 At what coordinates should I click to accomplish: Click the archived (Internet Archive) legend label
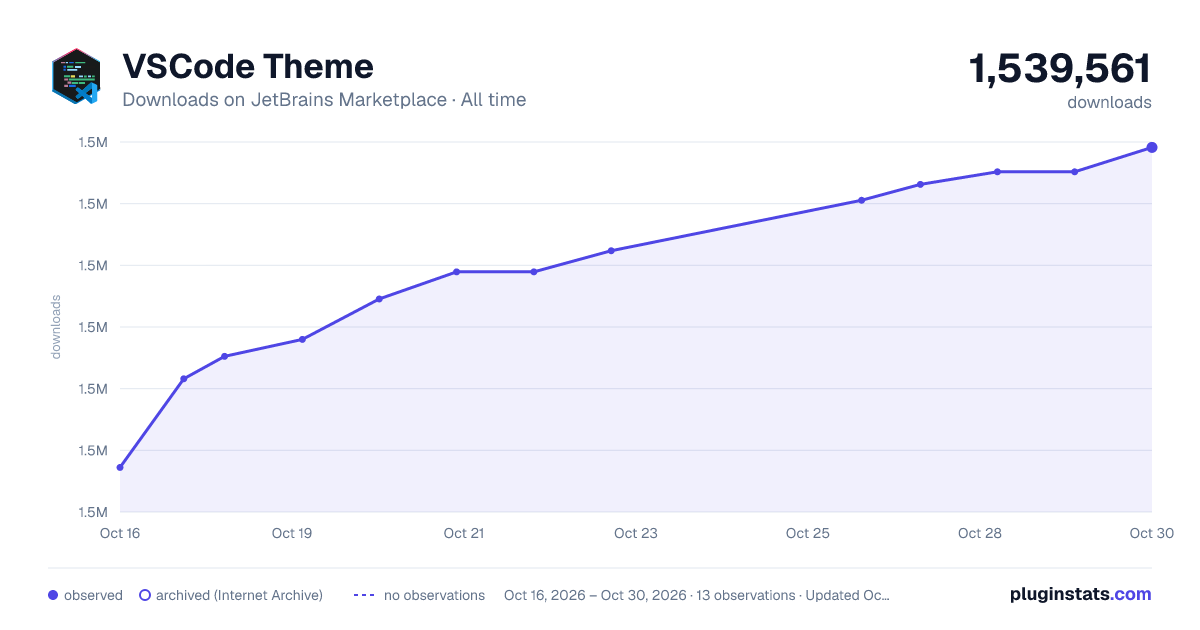point(239,595)
